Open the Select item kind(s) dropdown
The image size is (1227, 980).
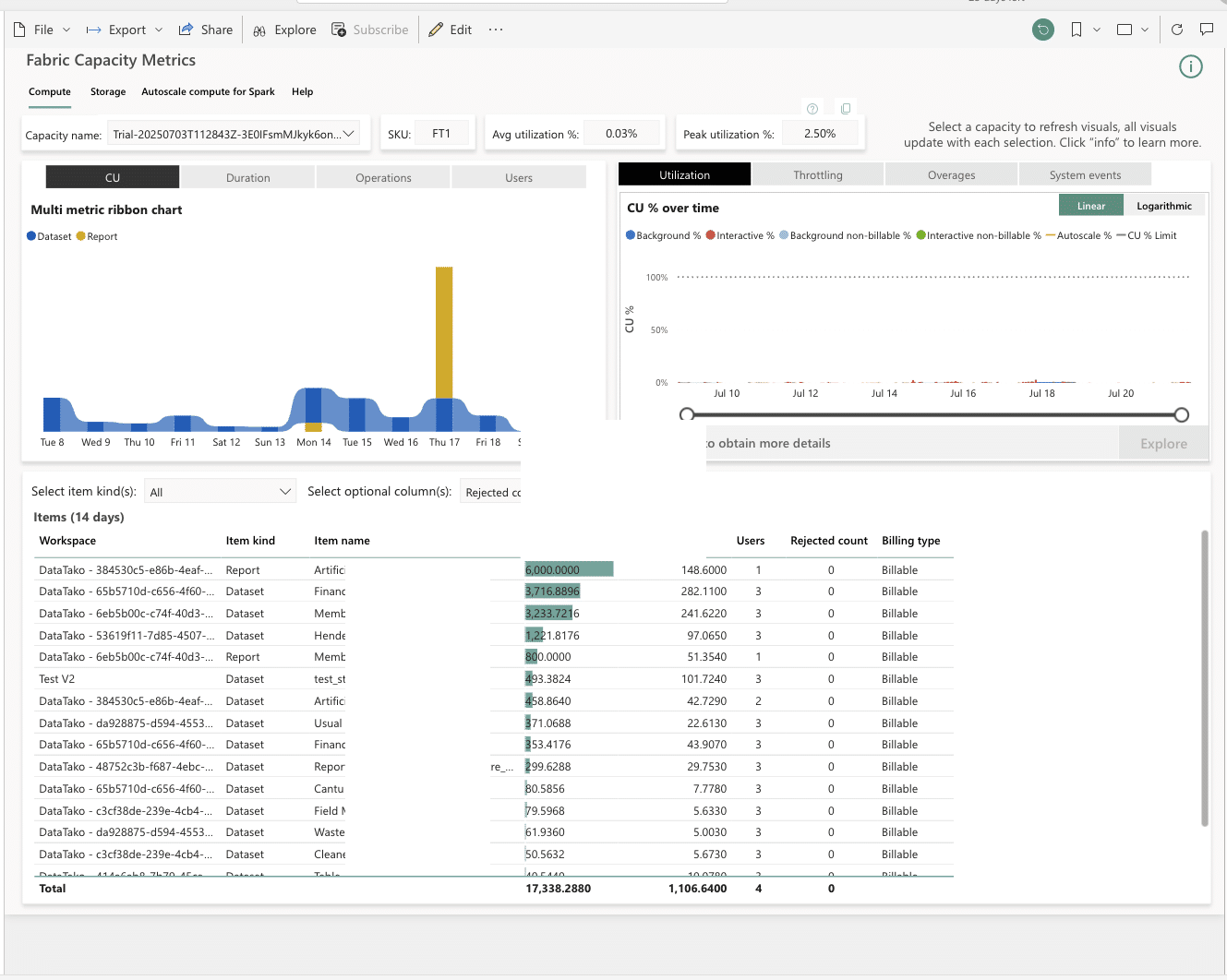click(220, 492)
